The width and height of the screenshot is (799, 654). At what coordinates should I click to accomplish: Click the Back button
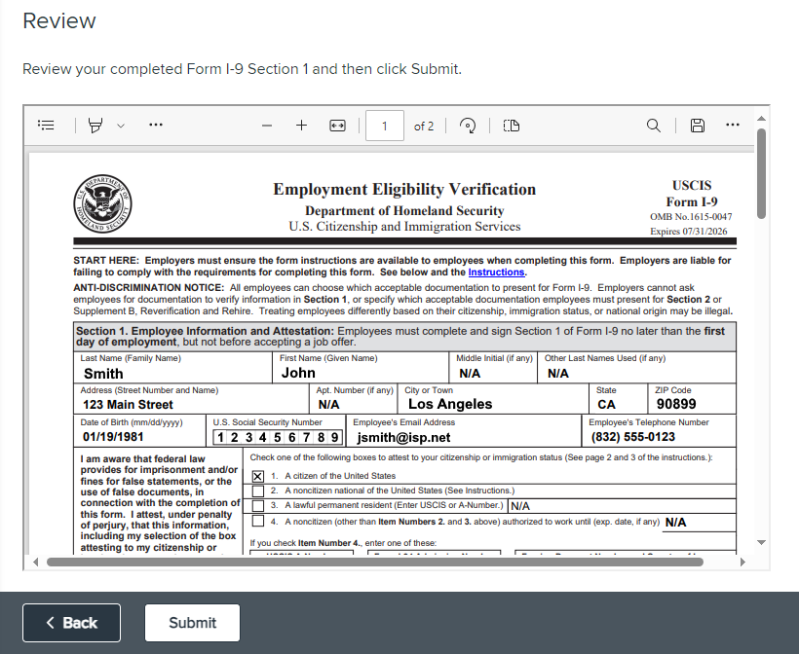[71, 622]
